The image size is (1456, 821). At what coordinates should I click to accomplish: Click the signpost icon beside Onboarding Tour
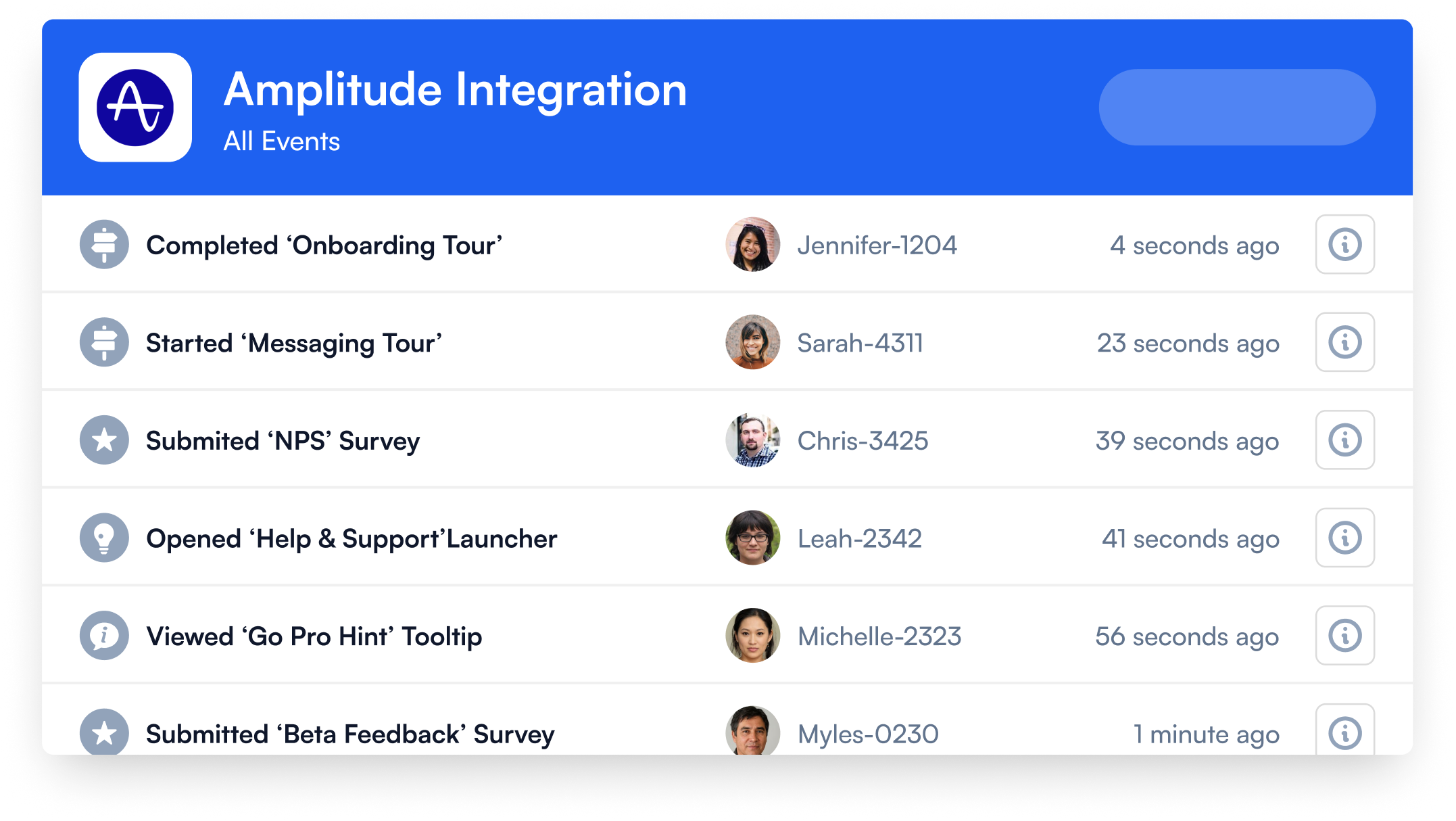[x=104, y=244]
